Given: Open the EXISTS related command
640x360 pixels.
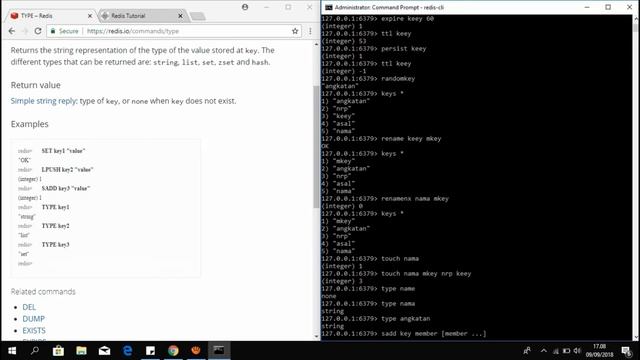Looking at the screenshot, I should [34, 331].
